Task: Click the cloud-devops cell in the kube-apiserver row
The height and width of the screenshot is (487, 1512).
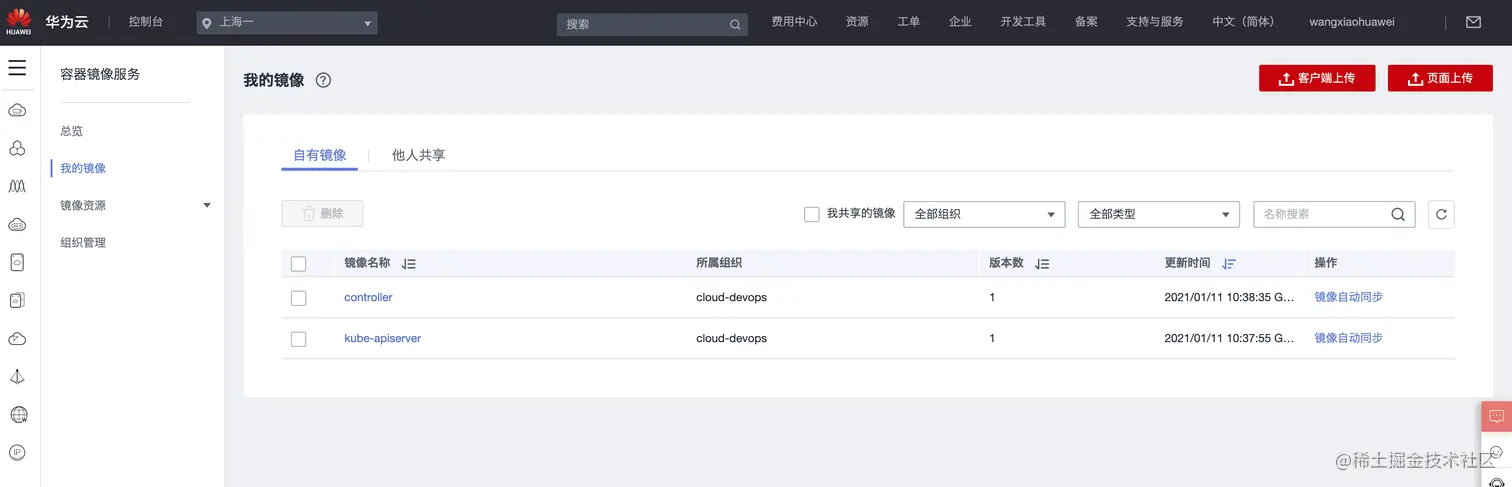Action: (732, 338)
